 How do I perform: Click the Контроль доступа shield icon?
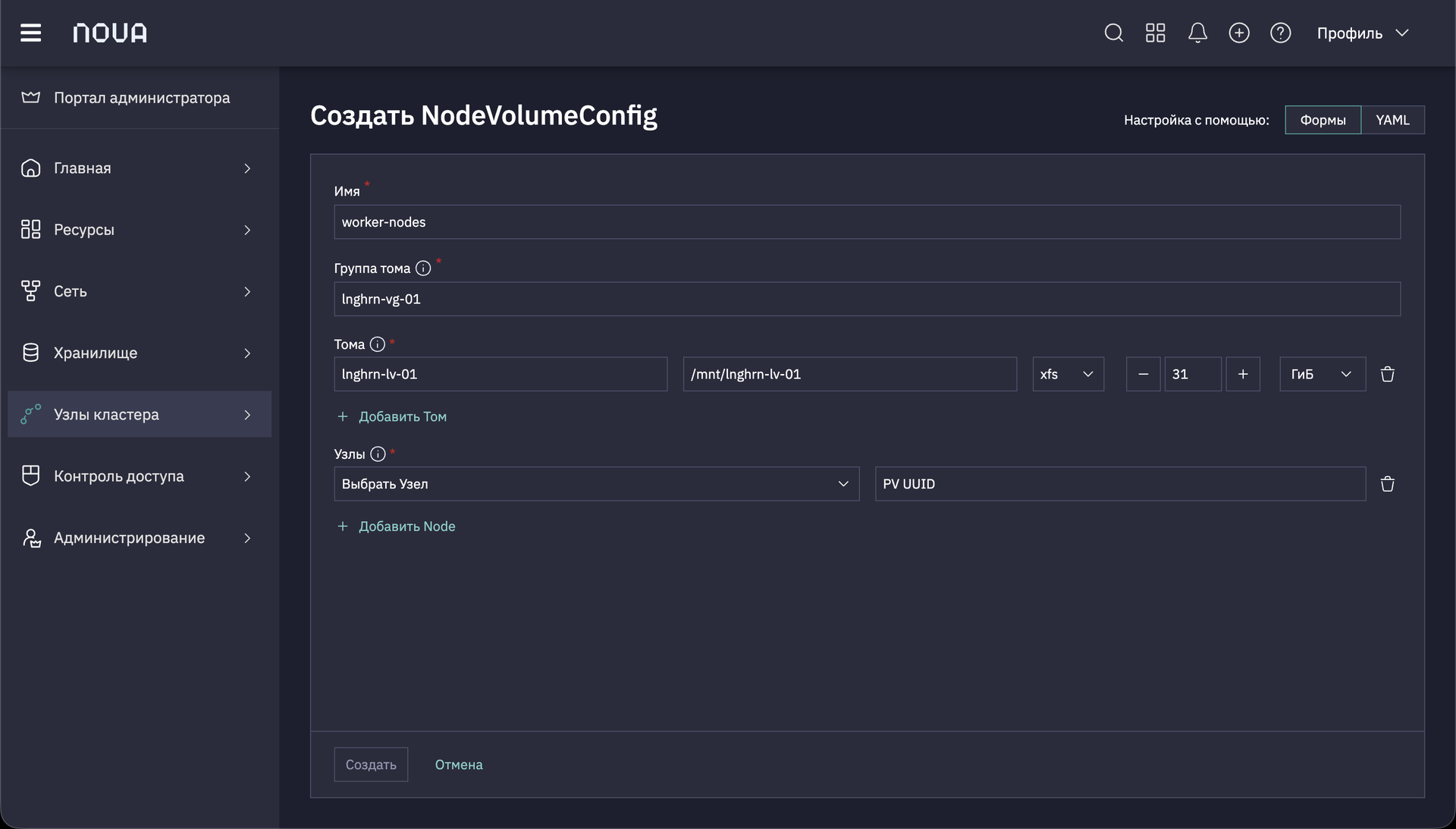click(30, 476)
